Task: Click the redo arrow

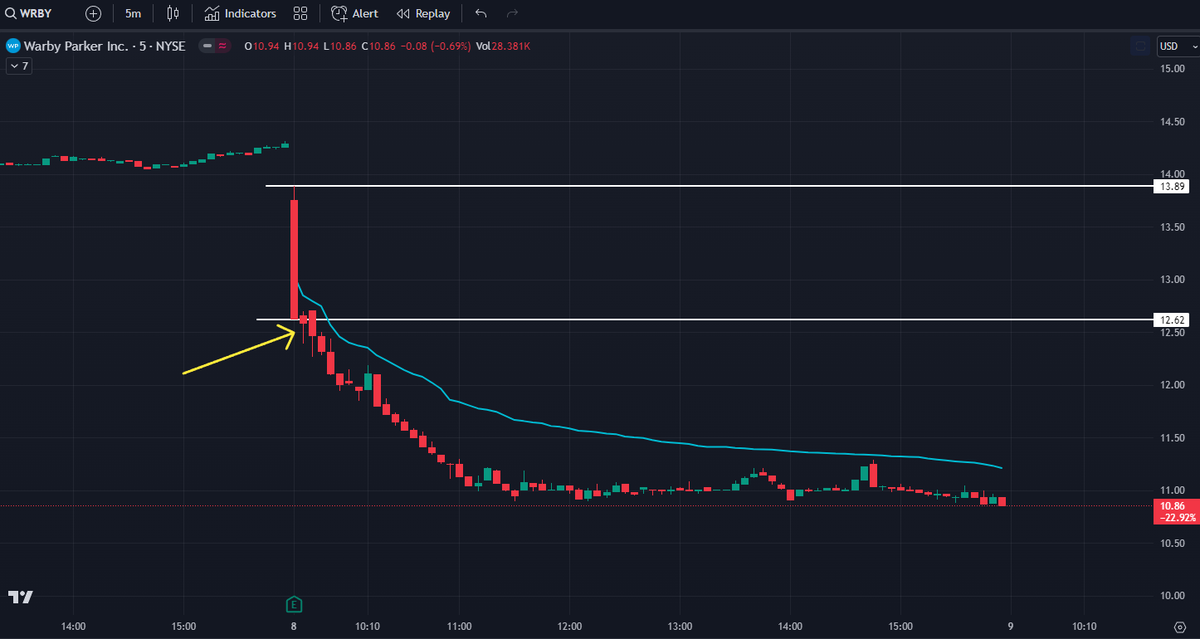Action: point(513,14)
